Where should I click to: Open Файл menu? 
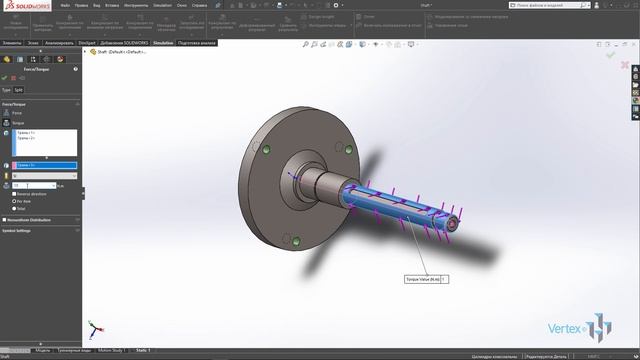click(65, 5)
